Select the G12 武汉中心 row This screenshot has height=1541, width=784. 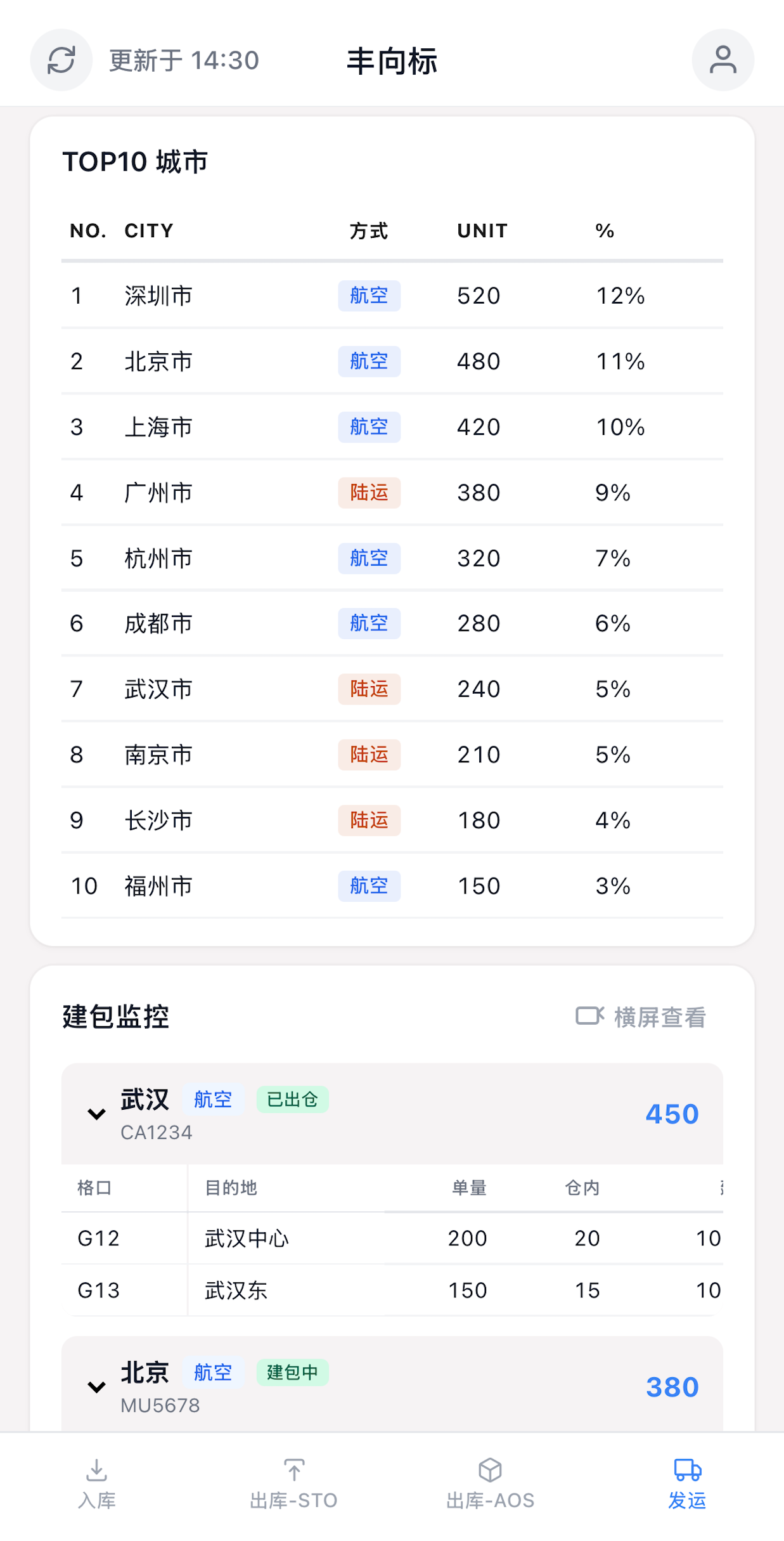392,1238
